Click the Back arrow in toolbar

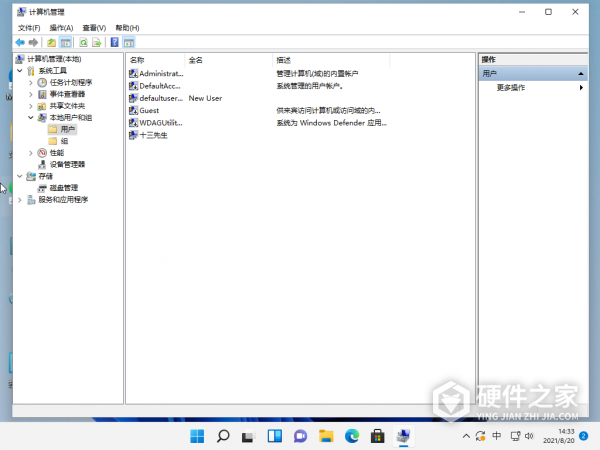pyautogui.click(x=20, y=42)
